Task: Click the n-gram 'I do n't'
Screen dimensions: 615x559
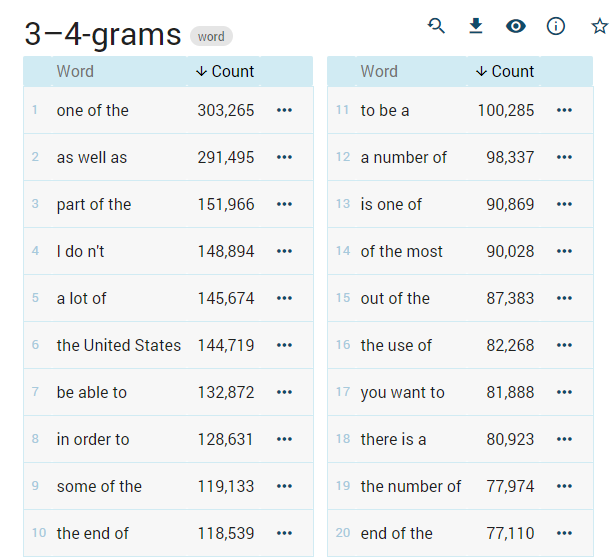Action: [80, 251]
